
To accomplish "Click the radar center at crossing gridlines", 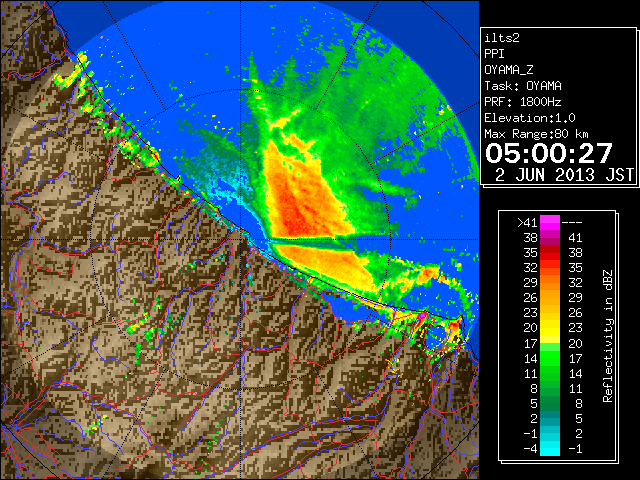I will 240,240.
